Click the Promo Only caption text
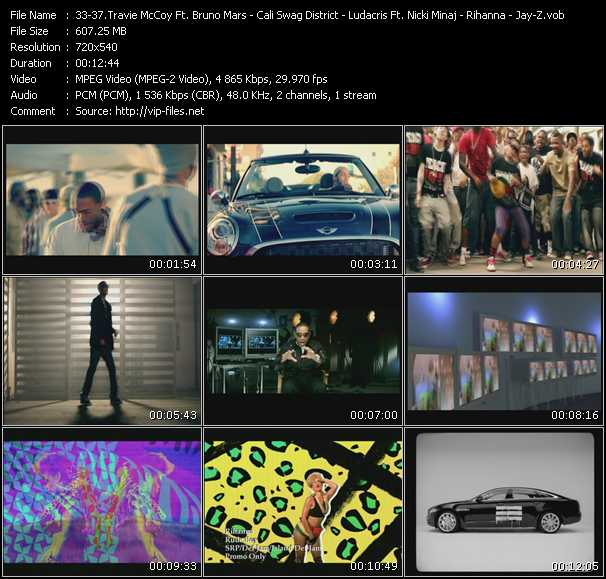 pyautogui.click(x=245, y=557)
